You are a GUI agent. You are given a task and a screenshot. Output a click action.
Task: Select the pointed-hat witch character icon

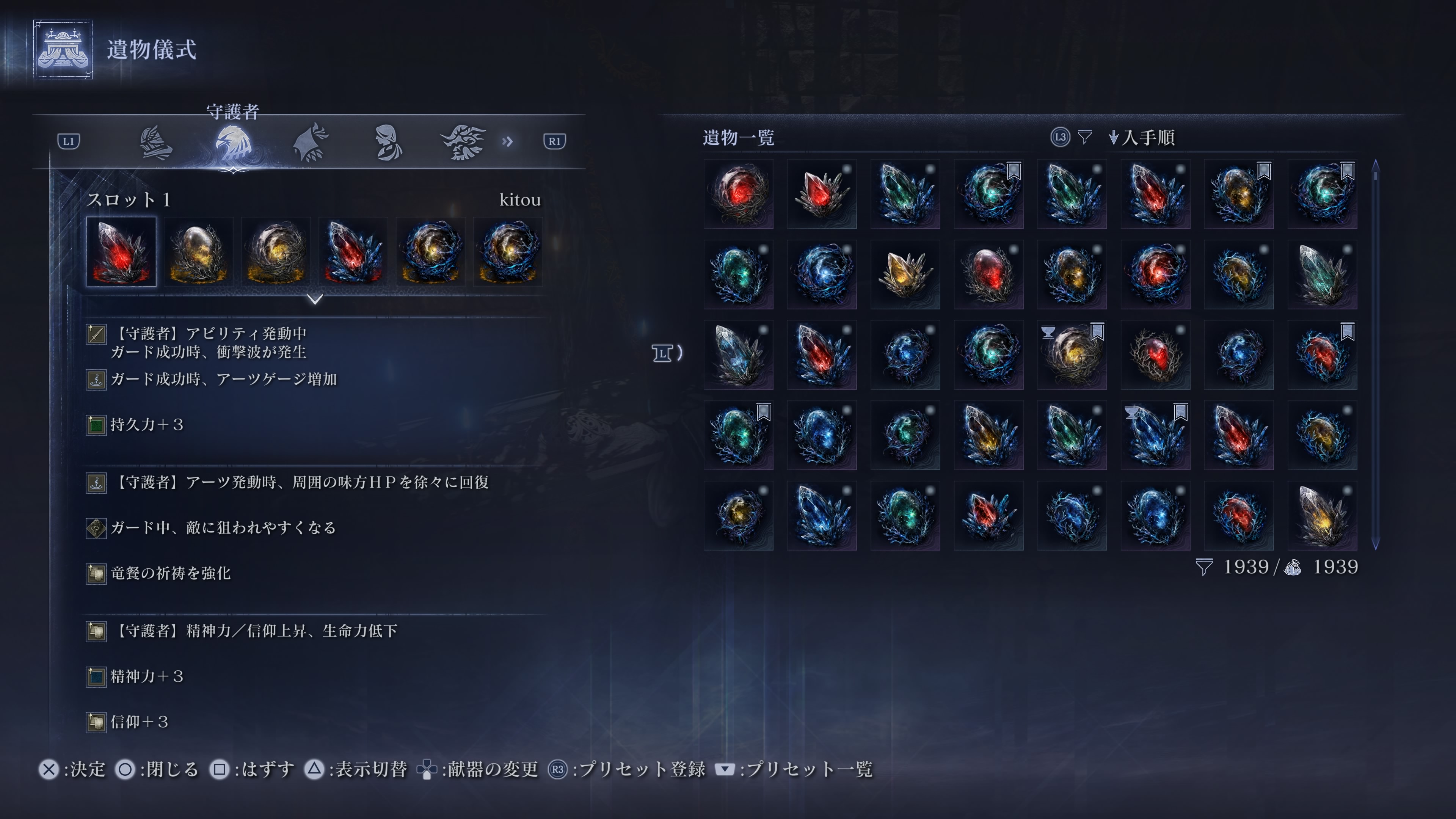pos(310,143)
